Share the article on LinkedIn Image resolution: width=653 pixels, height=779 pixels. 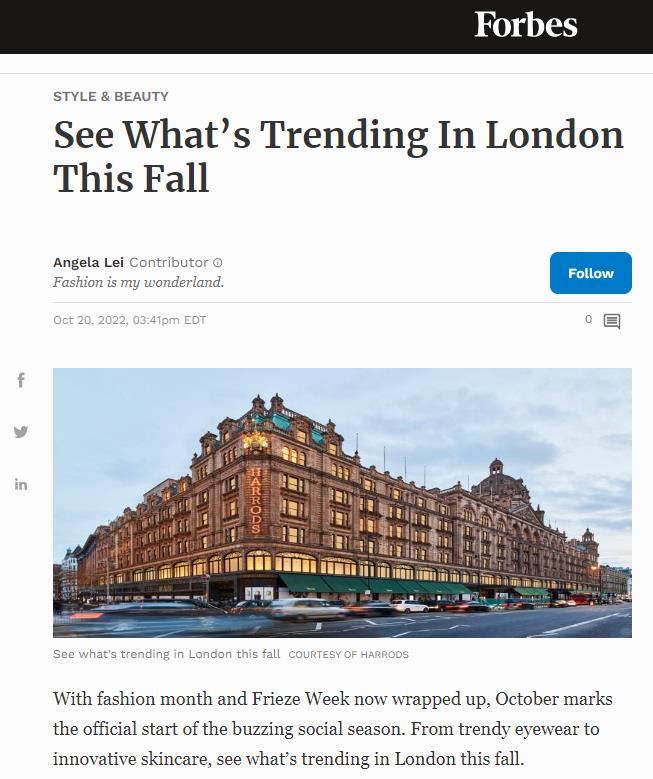21,484
